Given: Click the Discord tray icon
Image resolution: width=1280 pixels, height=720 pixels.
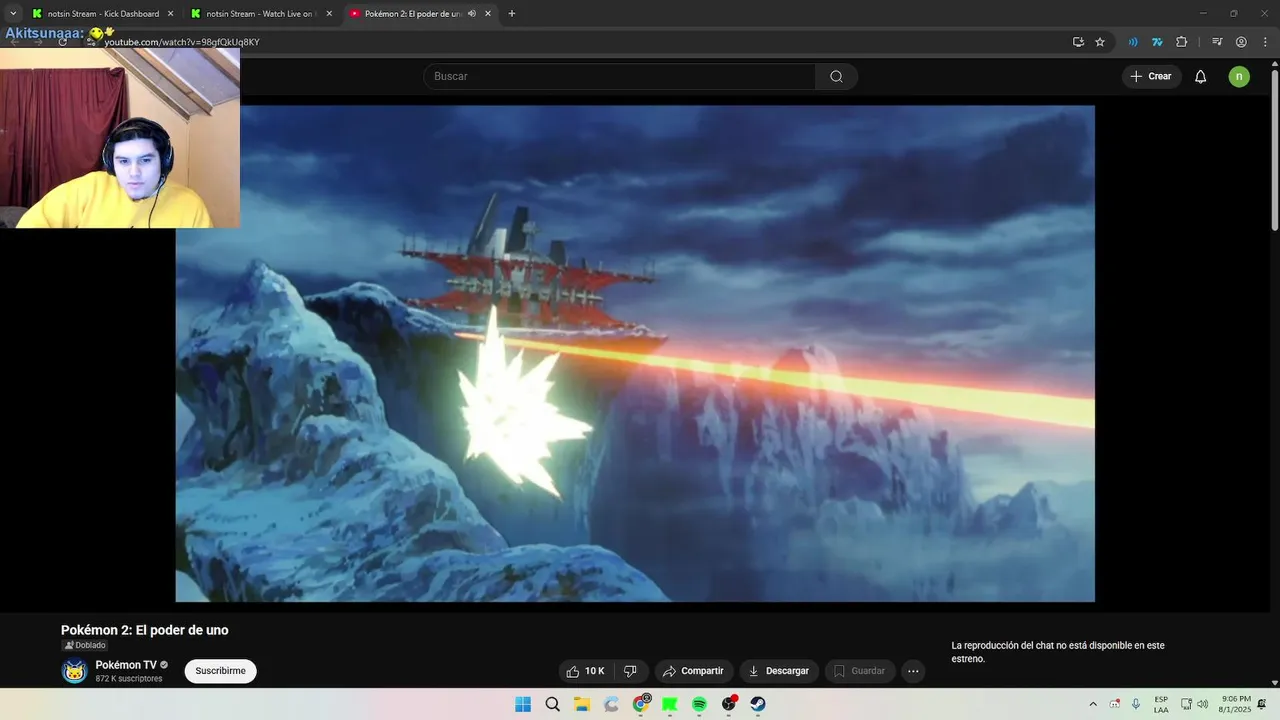Looking at the screenshot, I should (1115, 704).
